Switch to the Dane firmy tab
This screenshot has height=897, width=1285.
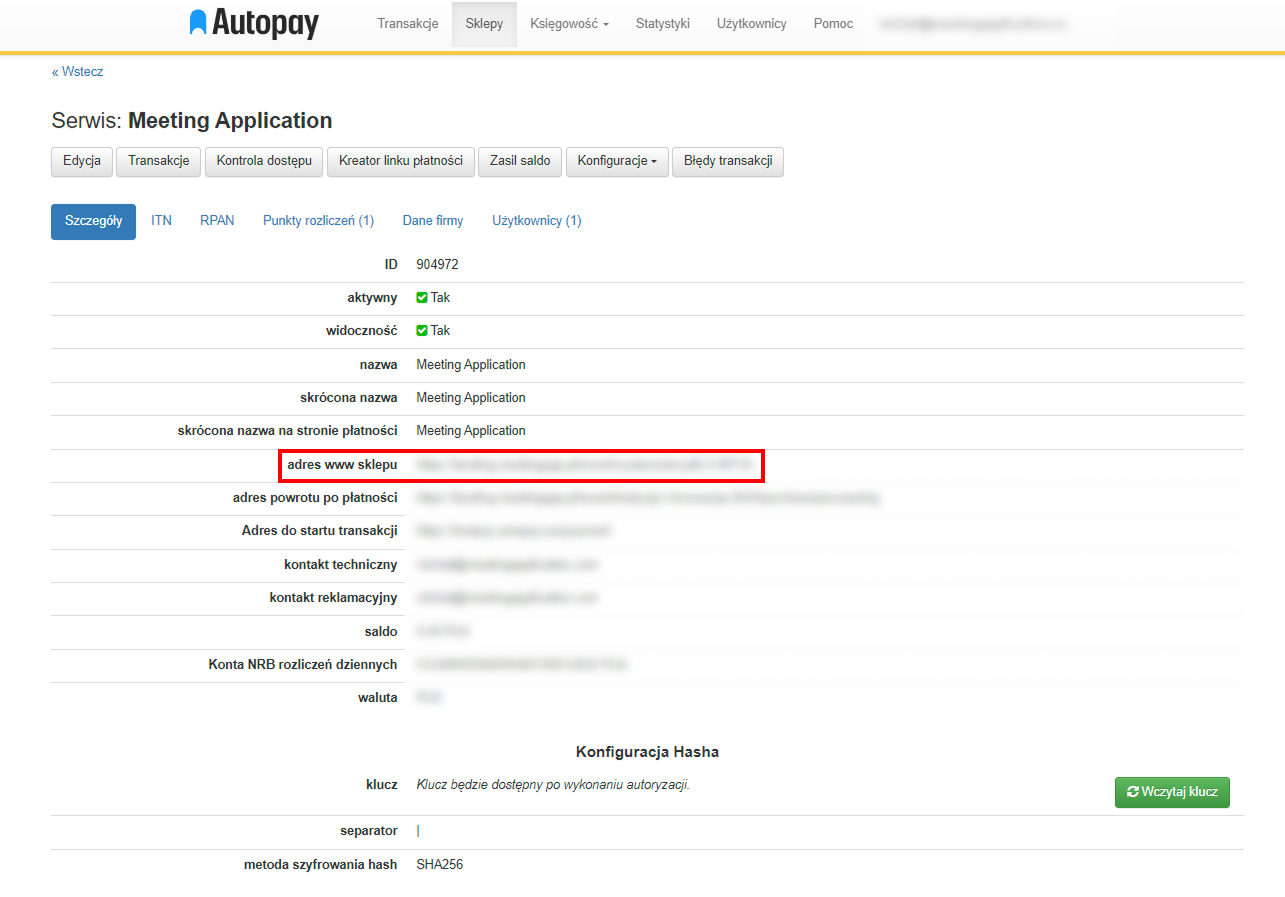click(433, 221)
